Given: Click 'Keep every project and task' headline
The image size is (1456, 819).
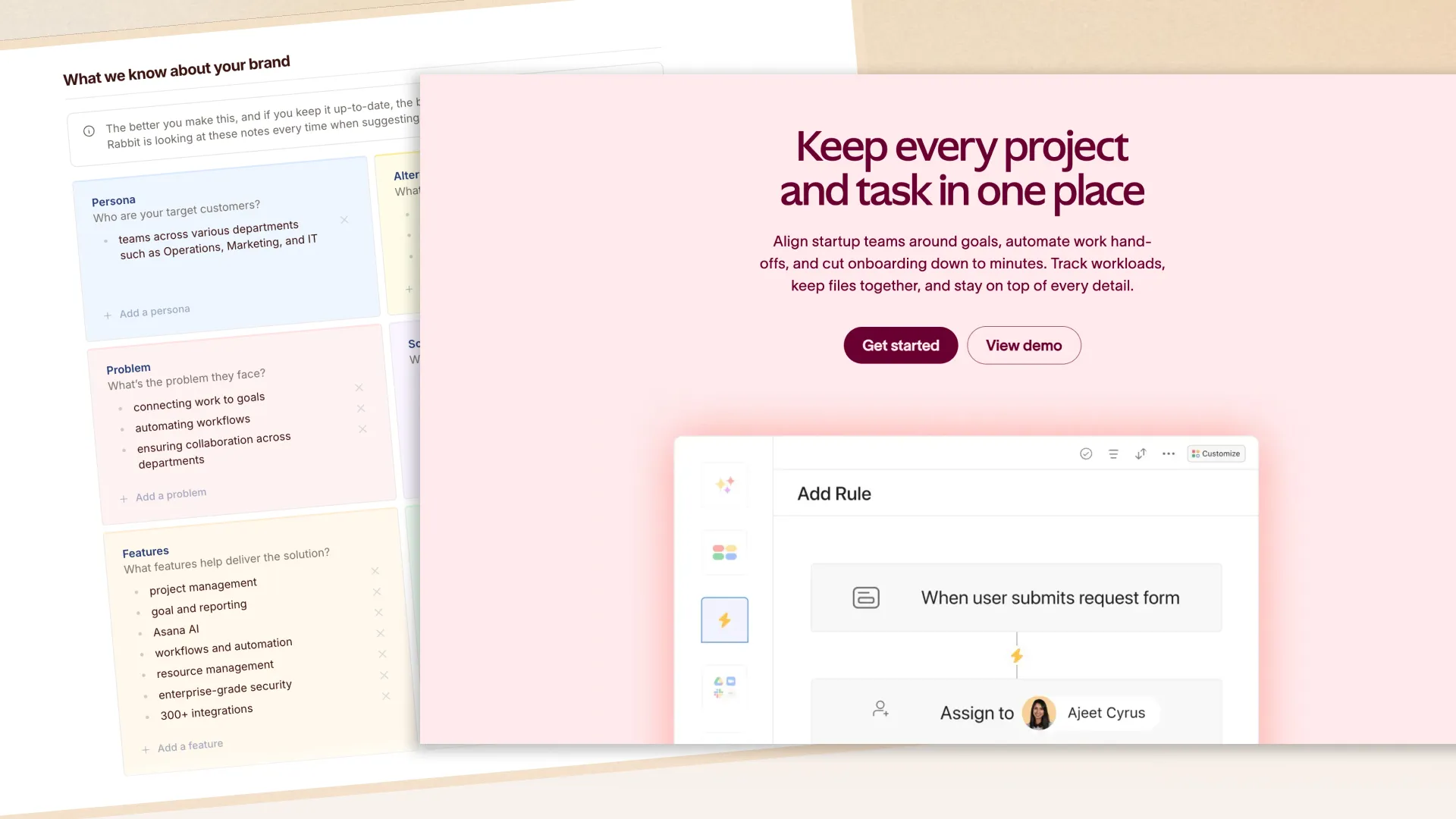Looking at the screenshot, I should [962, 168].
